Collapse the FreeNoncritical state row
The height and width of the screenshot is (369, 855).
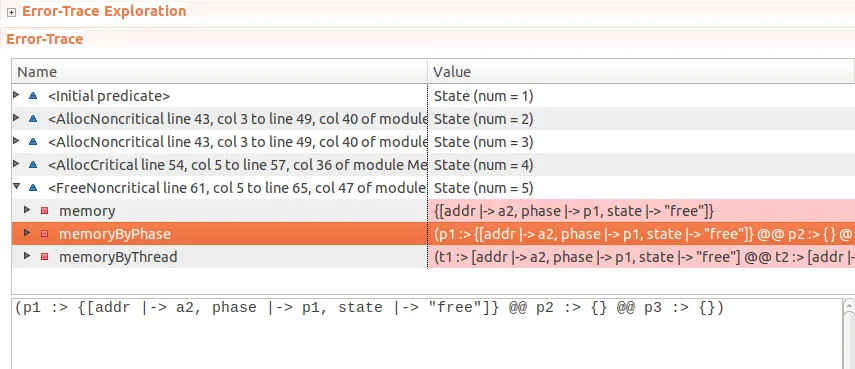(16, 186)
